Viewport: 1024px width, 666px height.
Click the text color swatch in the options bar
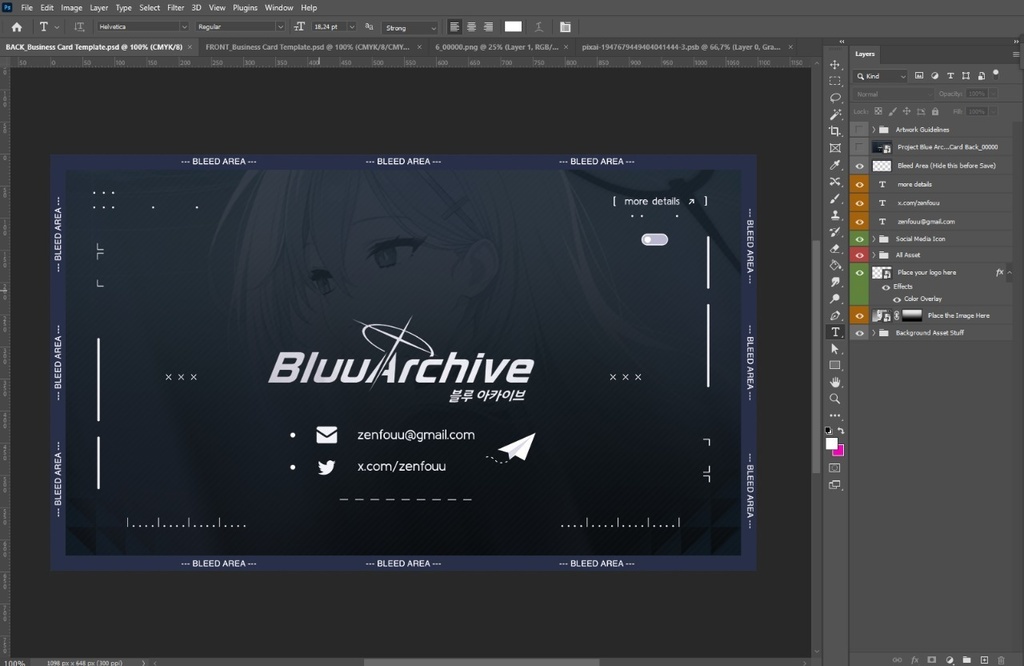click(513, 26)
